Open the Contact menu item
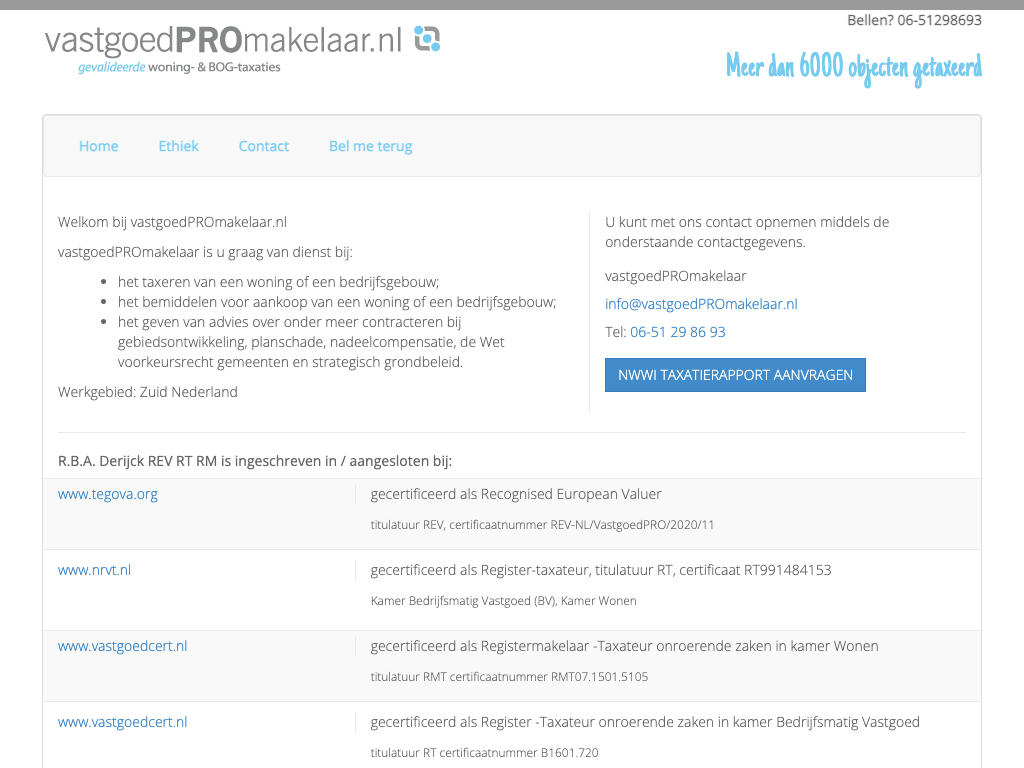 [263, 146]
